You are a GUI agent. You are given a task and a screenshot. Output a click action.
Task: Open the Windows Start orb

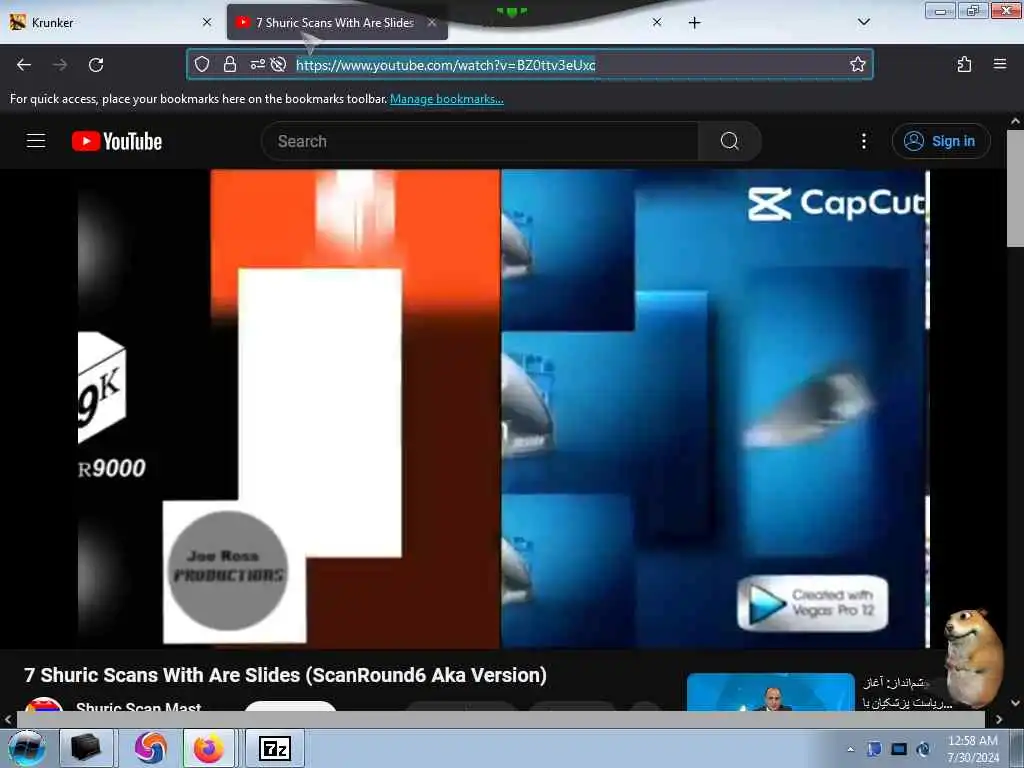[x=27, y=748]
